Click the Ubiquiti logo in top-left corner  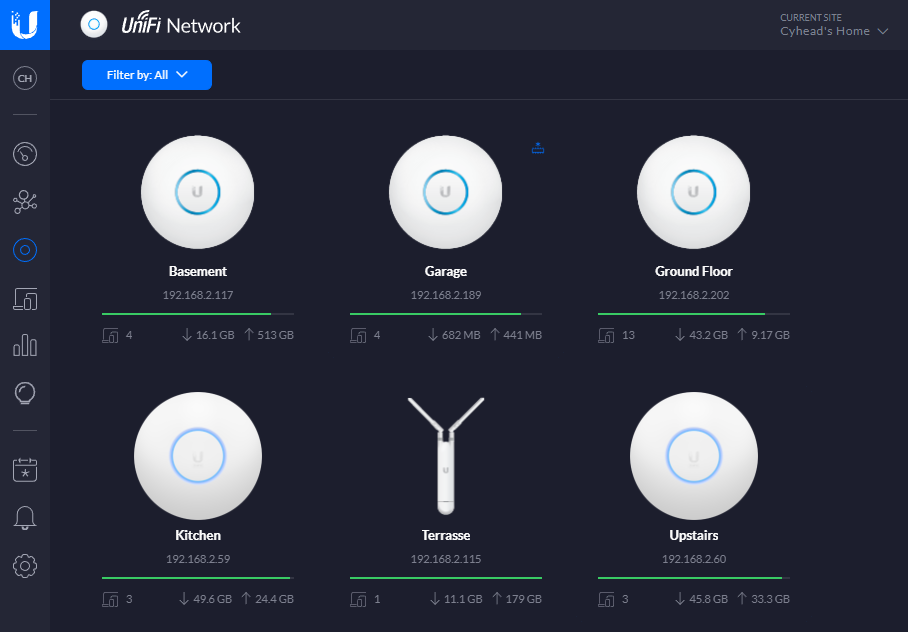pyautogui.click(x=25, y=24)
